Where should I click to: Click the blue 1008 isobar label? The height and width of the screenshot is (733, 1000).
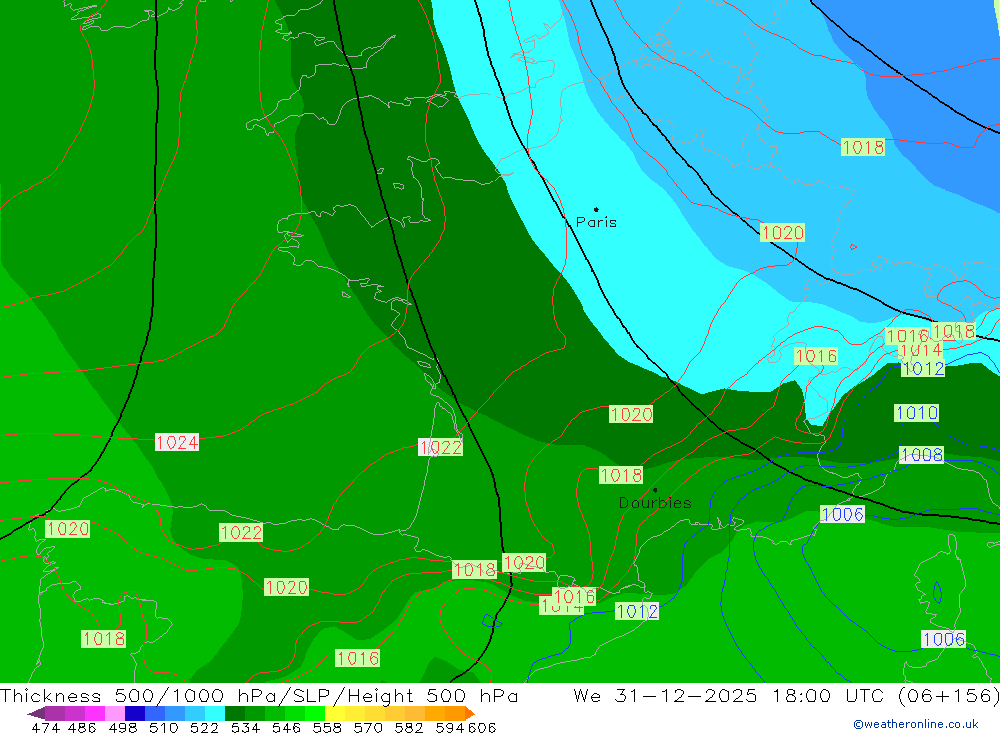[x=922, y=454]
